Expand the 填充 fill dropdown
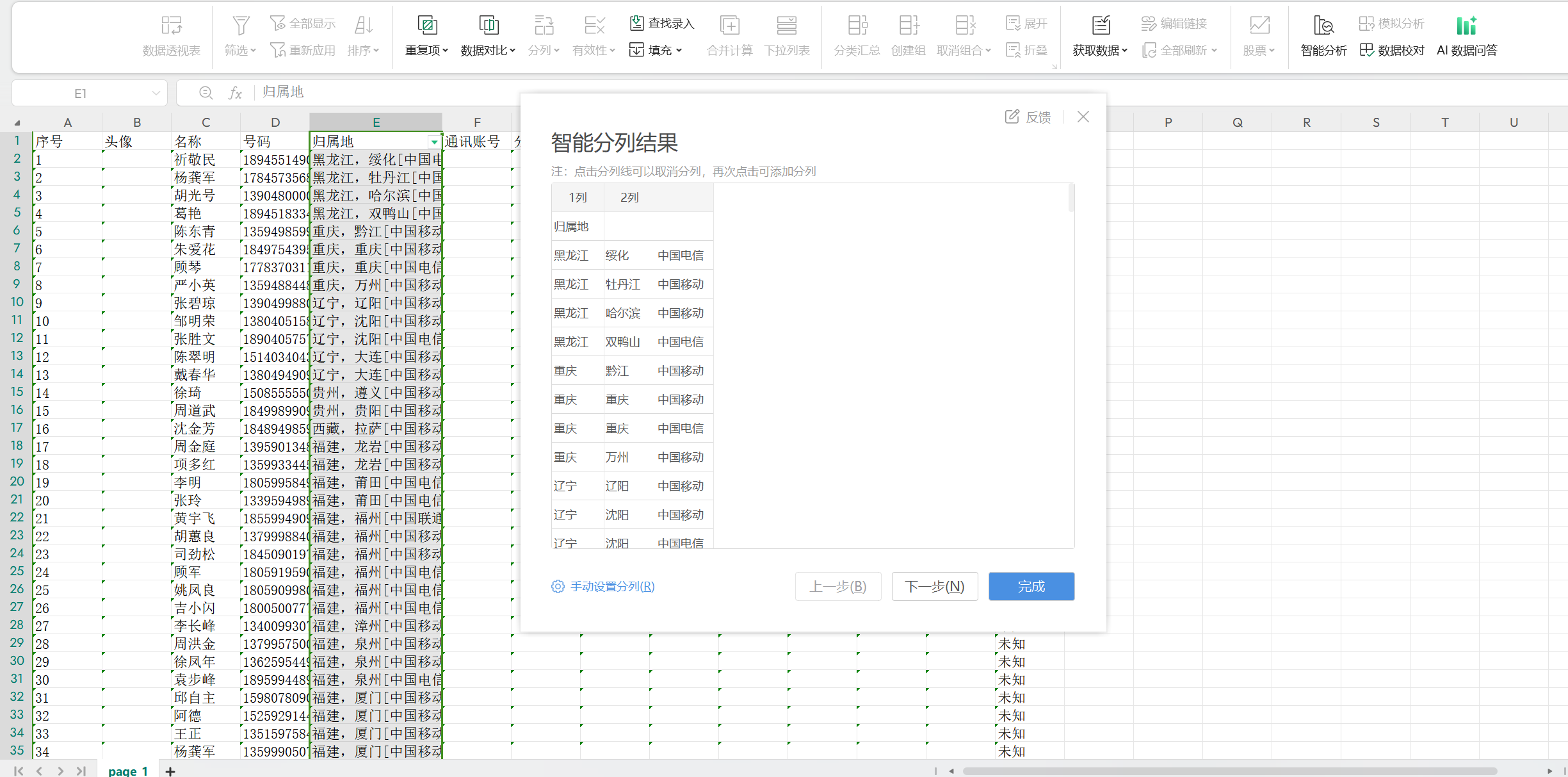 tap(679, 50)
